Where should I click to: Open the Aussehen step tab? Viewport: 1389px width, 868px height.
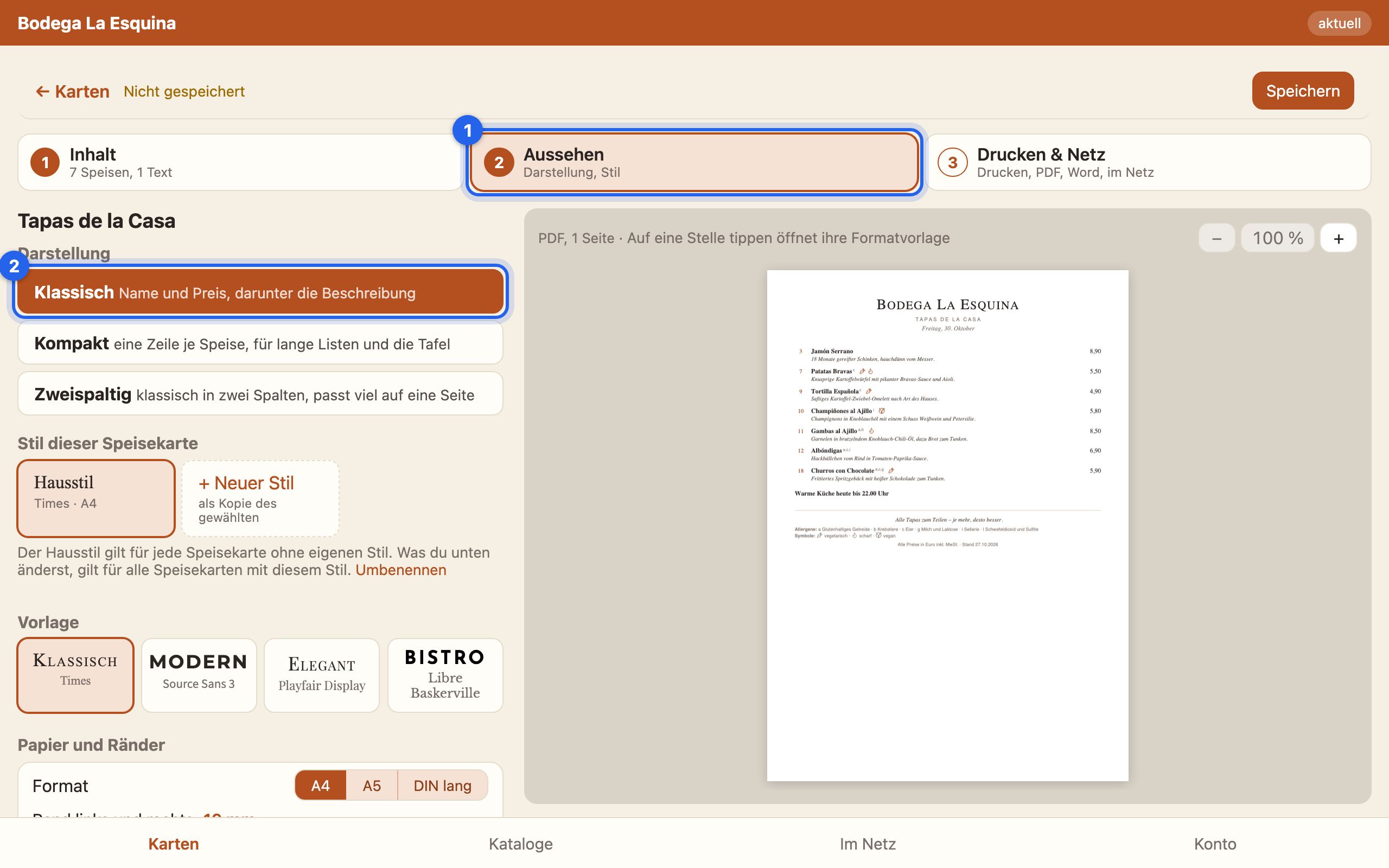coord(694,162)
